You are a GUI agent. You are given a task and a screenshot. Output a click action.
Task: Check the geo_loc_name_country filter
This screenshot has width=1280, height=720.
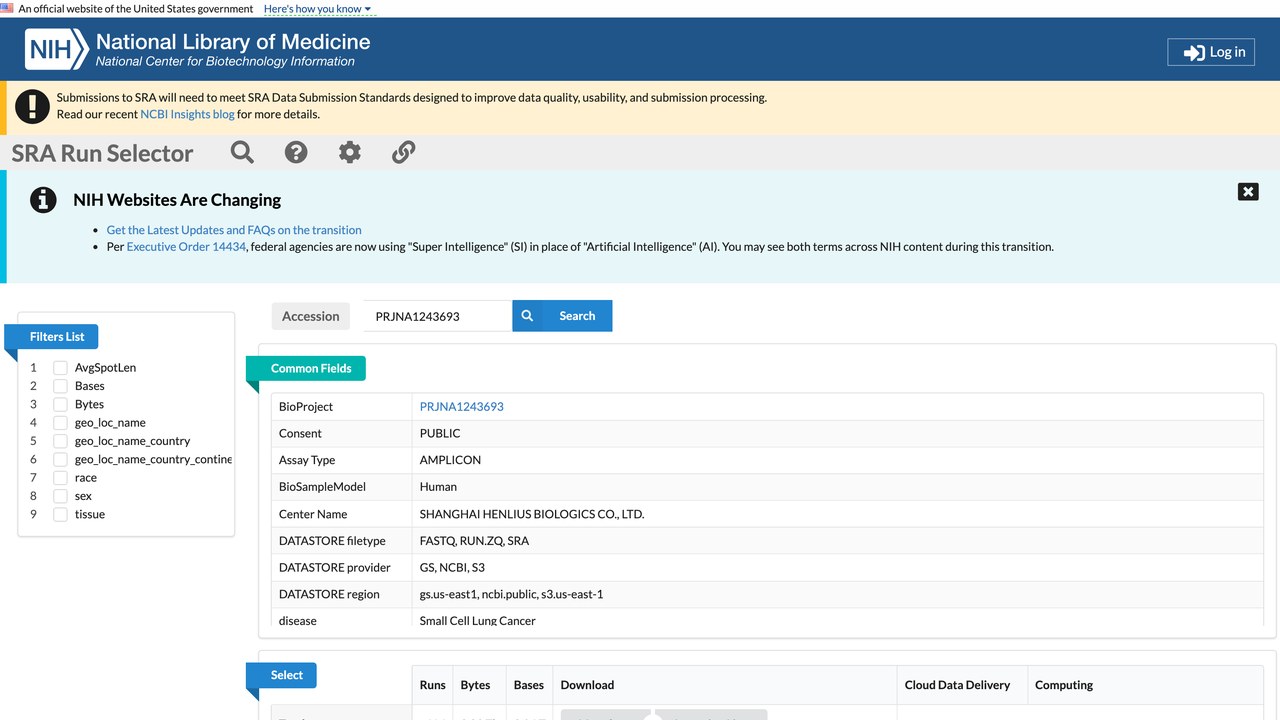click(x=61, y=441)
